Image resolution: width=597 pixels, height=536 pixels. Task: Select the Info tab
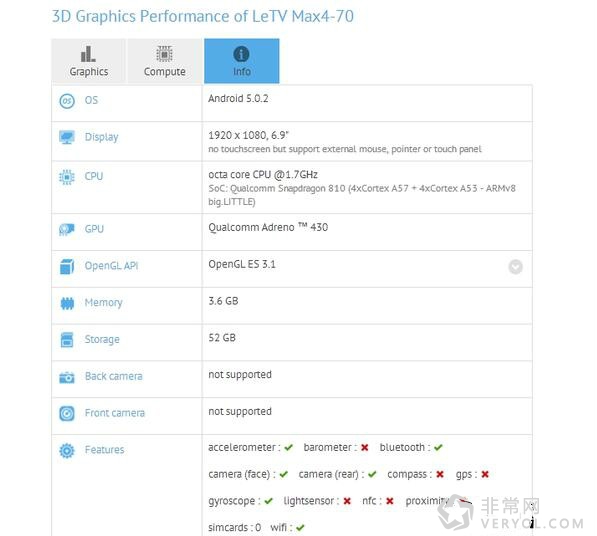pyautogui.click(x=241, y=61)
